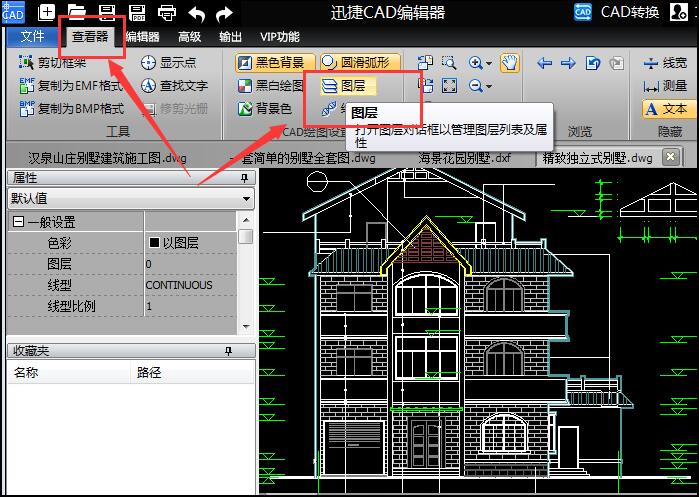The height and width of the screenshot is (497, 699).
Task: Select the zoom window magnifier tool
Action: (x=449, y=62)
